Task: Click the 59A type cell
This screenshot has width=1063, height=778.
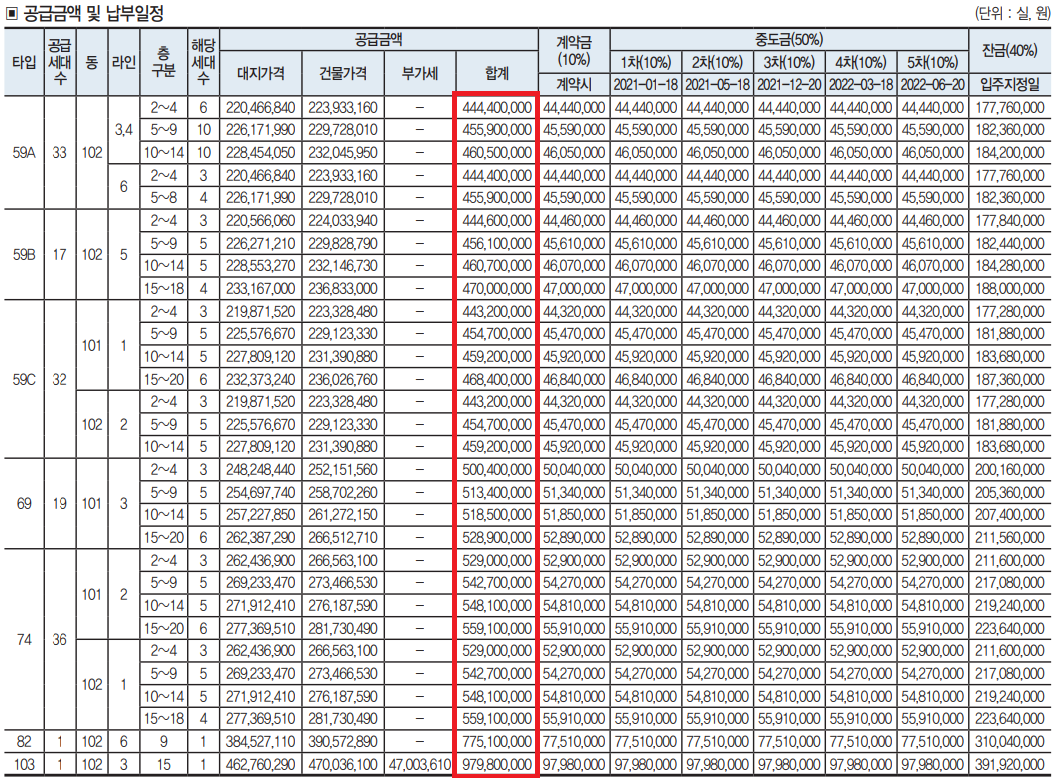Action: coord(24,152)
